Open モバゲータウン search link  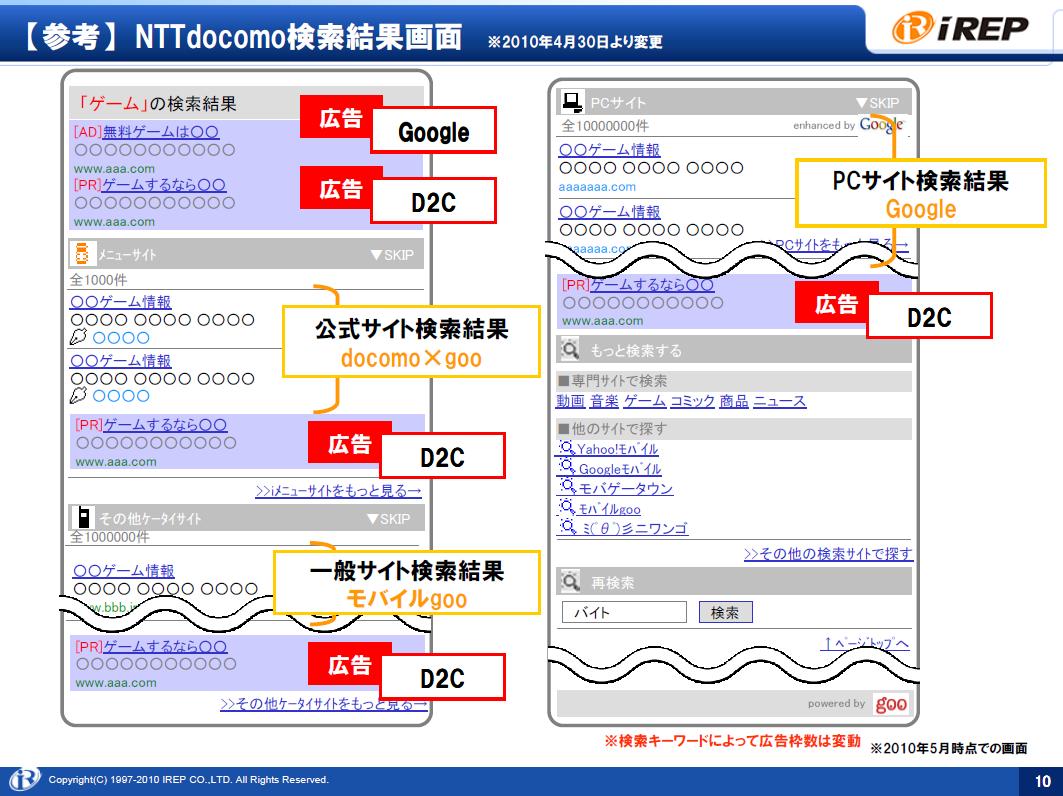pos(625,489)
